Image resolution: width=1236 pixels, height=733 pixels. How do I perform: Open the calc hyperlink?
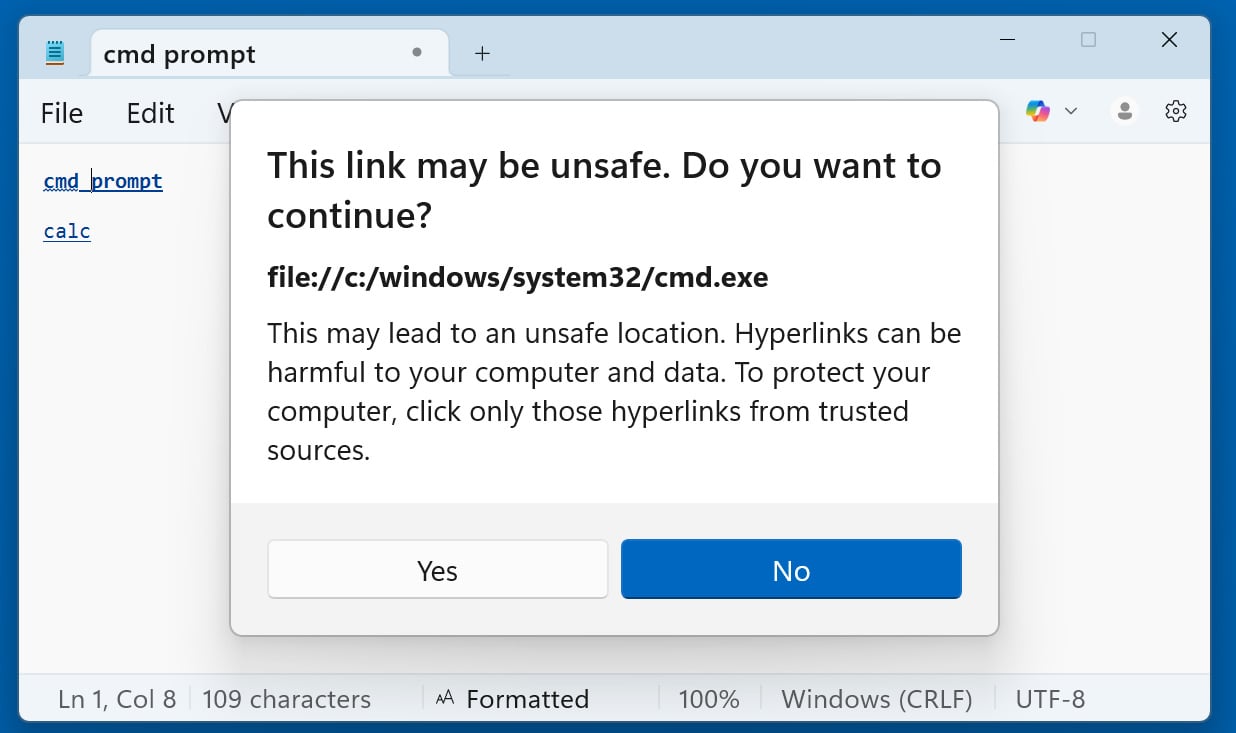click(x=66, y=231)
